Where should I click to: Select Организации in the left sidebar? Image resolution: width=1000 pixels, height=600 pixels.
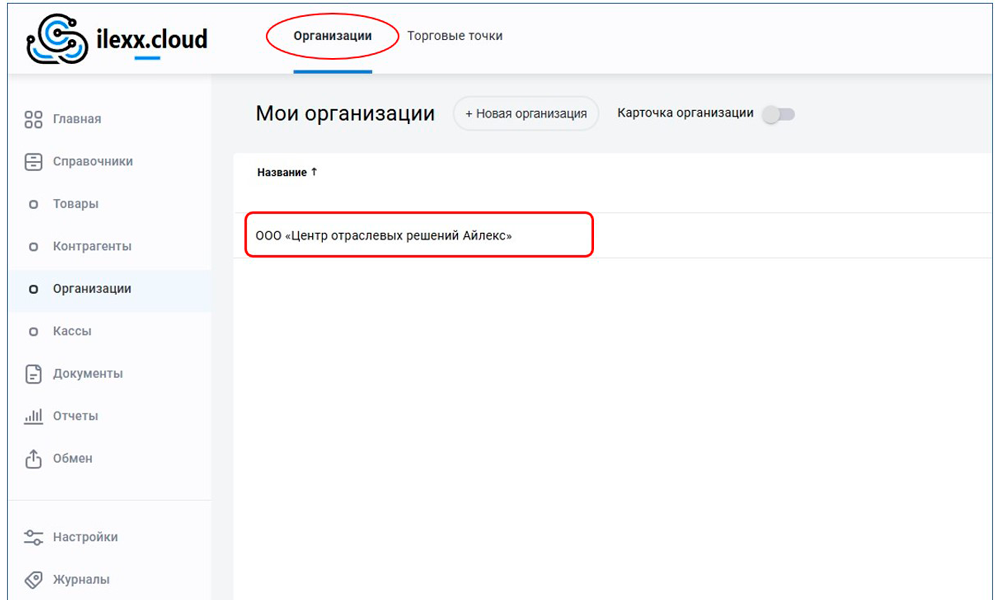coord(92,289)
